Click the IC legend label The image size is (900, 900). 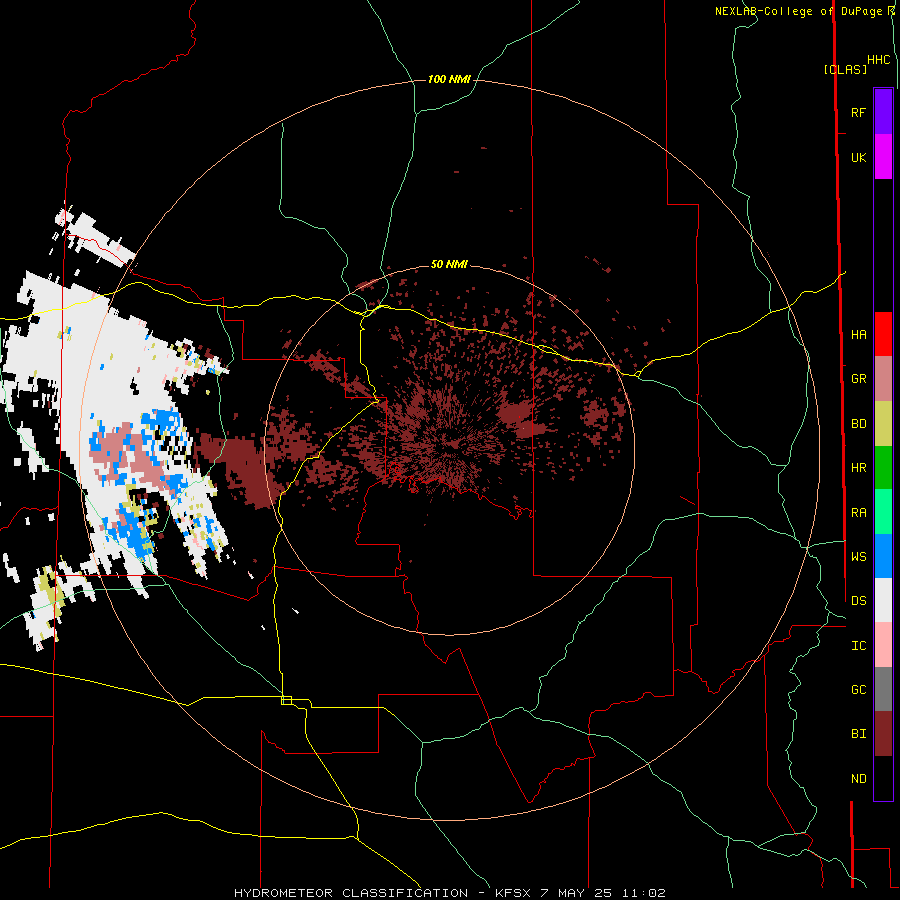click(x=858, y=645)
